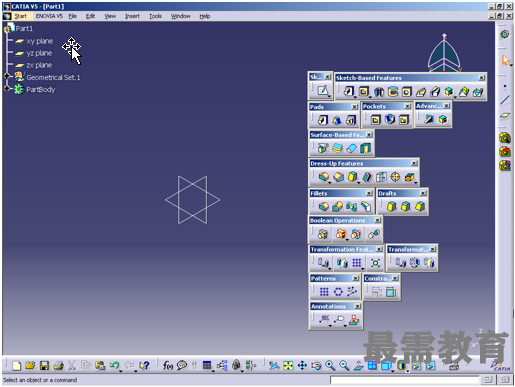Click the compass at top right of the viewport

pos(444,53)
